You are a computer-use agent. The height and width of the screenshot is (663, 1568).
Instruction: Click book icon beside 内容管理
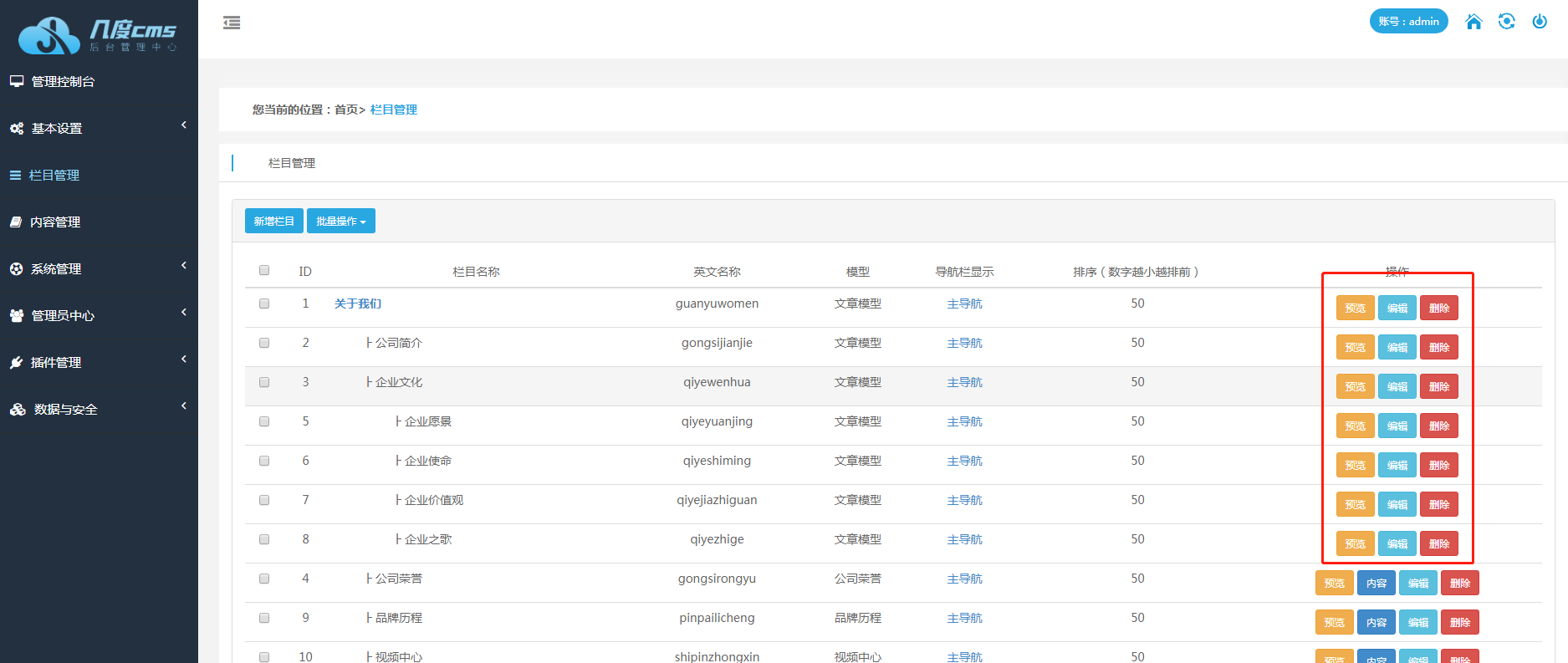coord(16,222)
